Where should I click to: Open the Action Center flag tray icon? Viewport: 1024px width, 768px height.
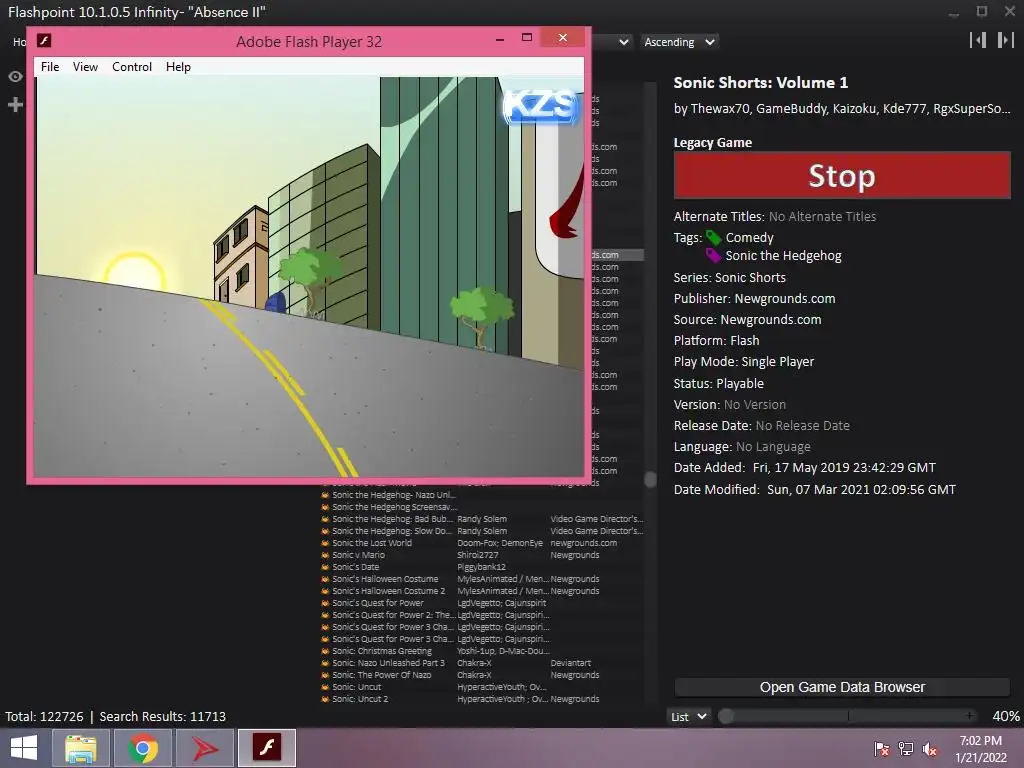click(882, 749)
